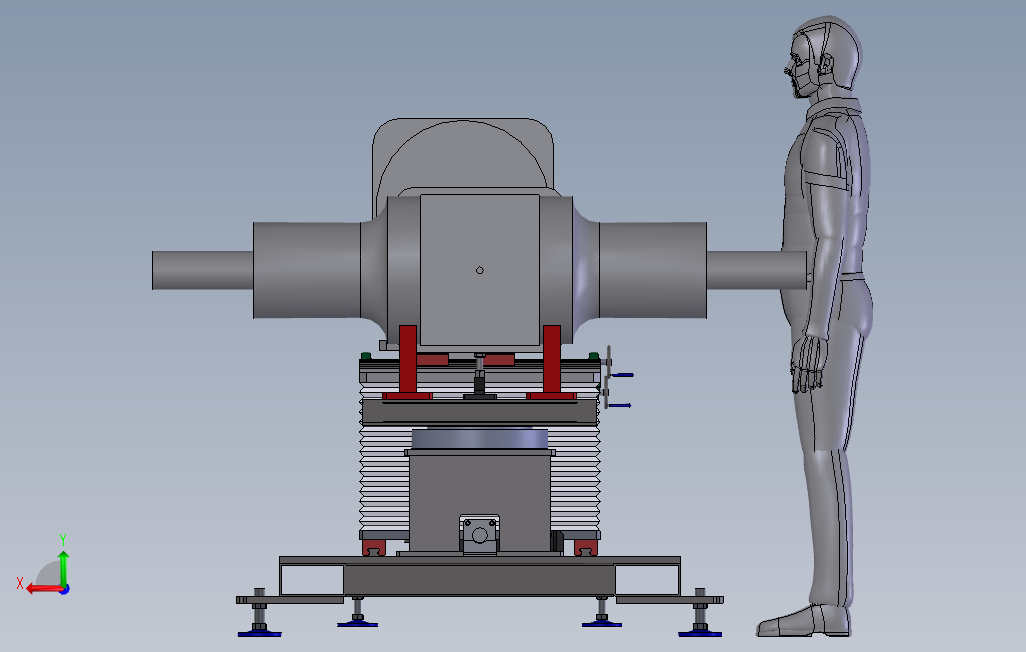1026x652 pixels.
Task: Select the left red rail carriage
Action: point(374,548)
